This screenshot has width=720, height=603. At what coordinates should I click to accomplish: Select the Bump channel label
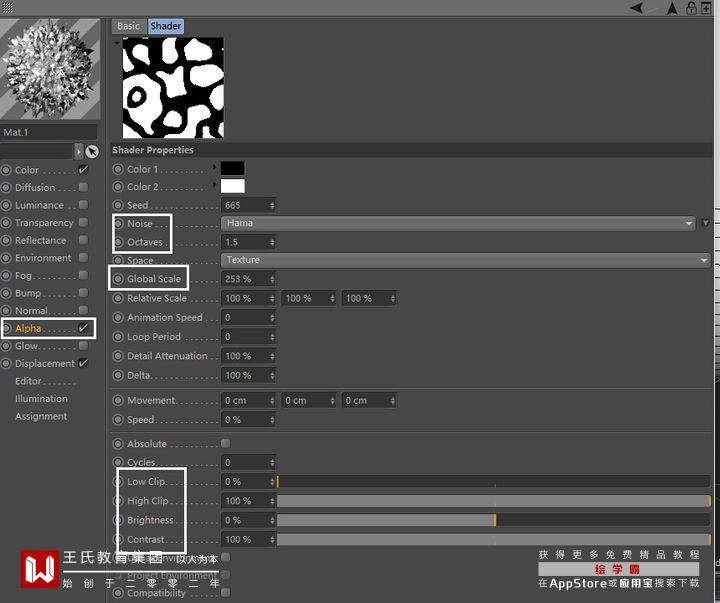click(x=28, y=293)
